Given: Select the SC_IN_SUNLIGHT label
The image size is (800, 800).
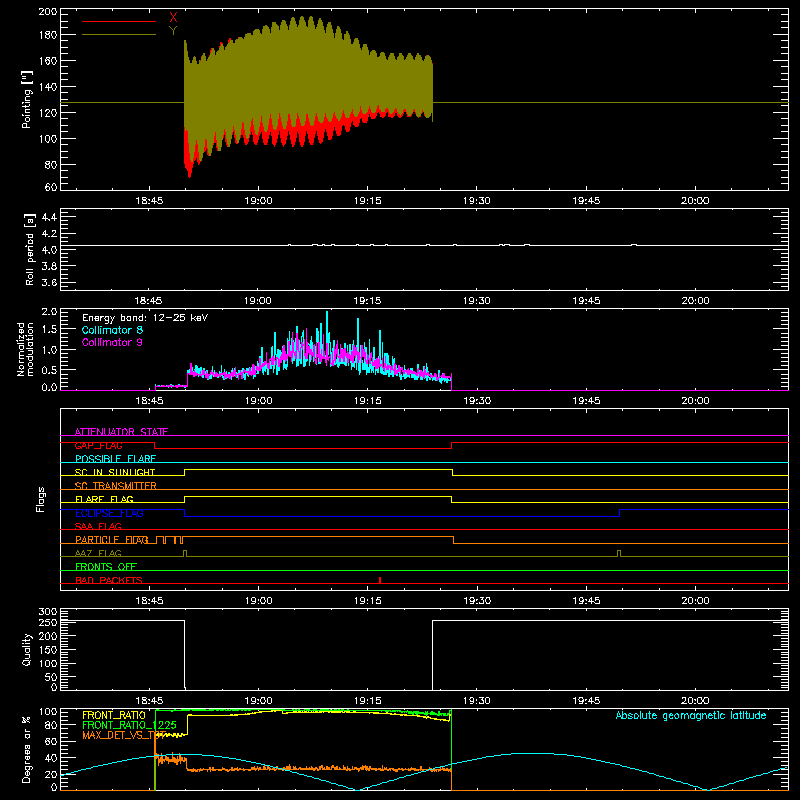Looking at the screenshot, I should (115, 472).
